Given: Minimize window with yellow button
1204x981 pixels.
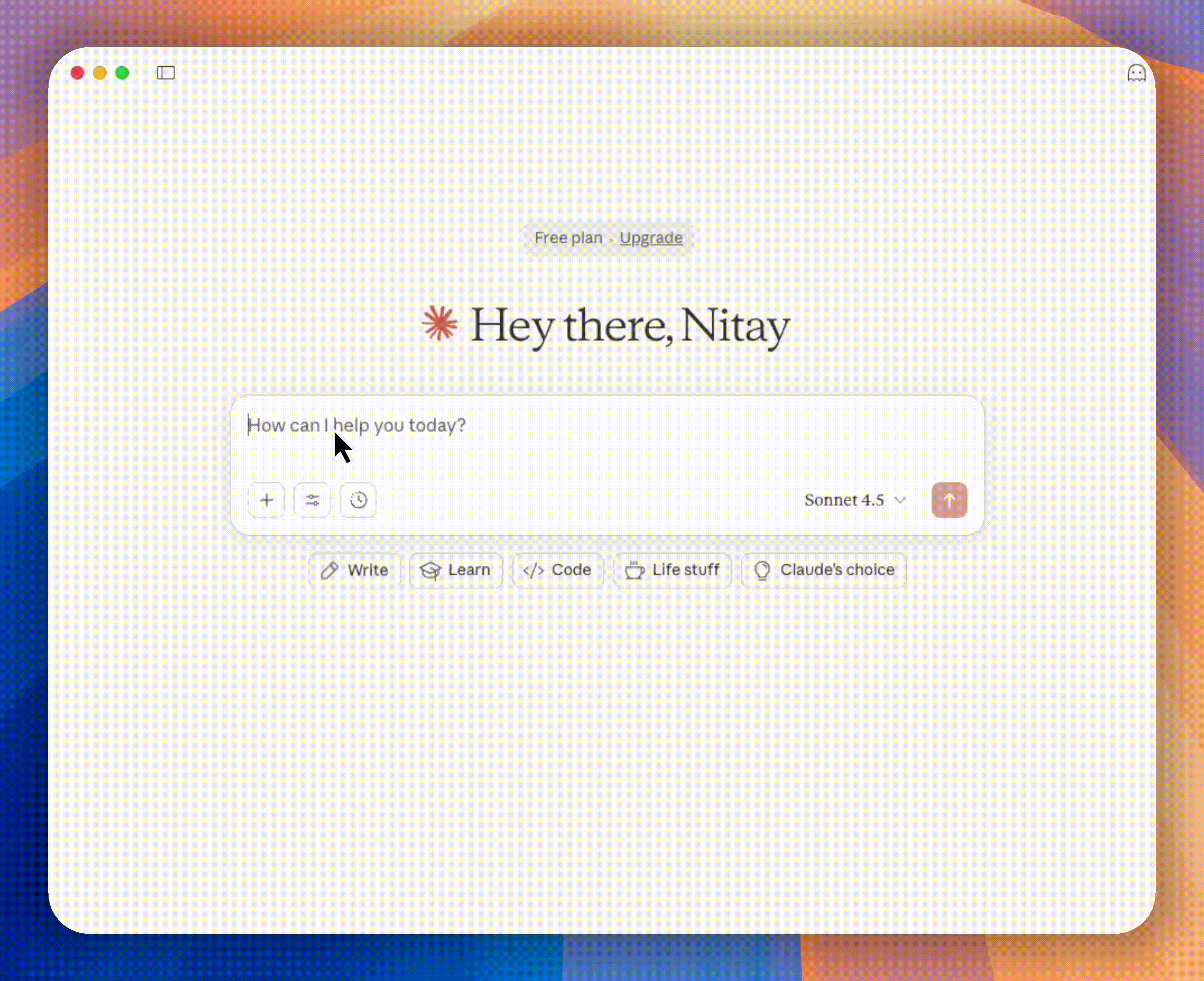Looking at the screenshot, I should [100, 73].
